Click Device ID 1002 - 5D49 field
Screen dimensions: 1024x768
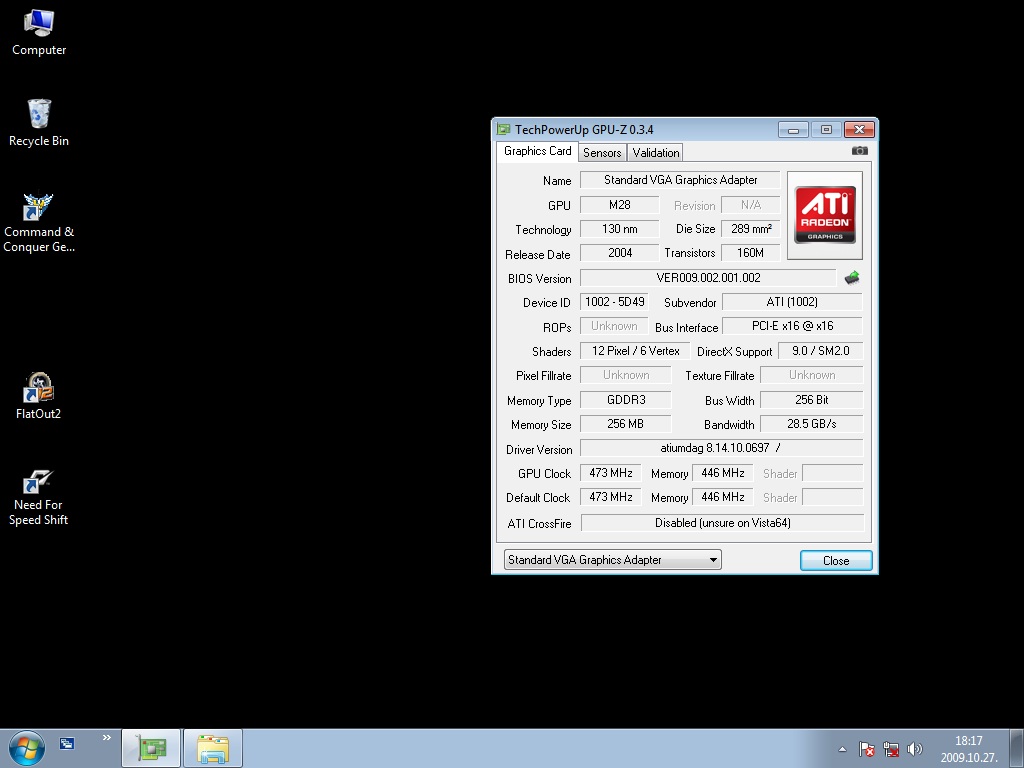pos(615,302)
